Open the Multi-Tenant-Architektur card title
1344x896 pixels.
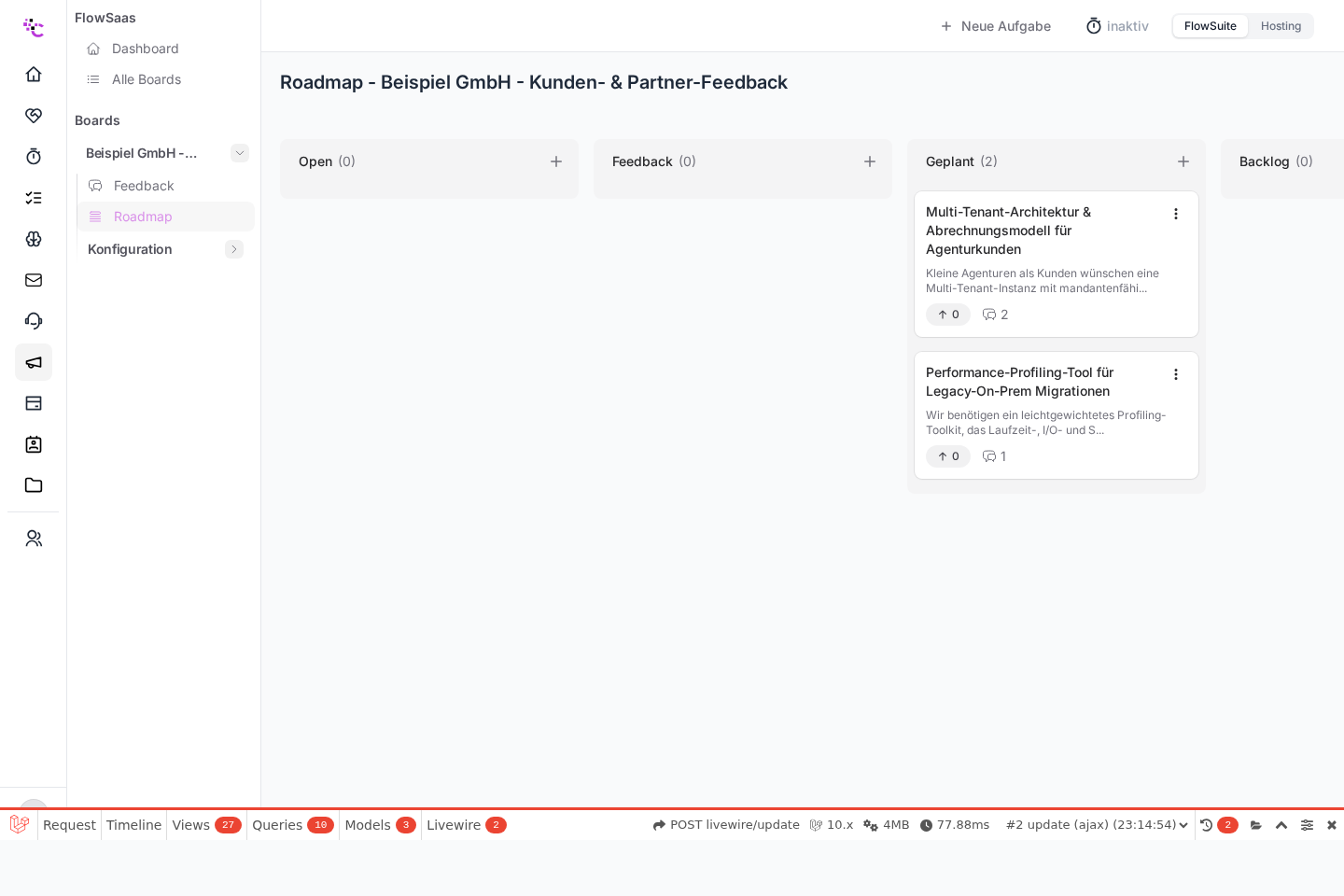[x=1009, y=231]
